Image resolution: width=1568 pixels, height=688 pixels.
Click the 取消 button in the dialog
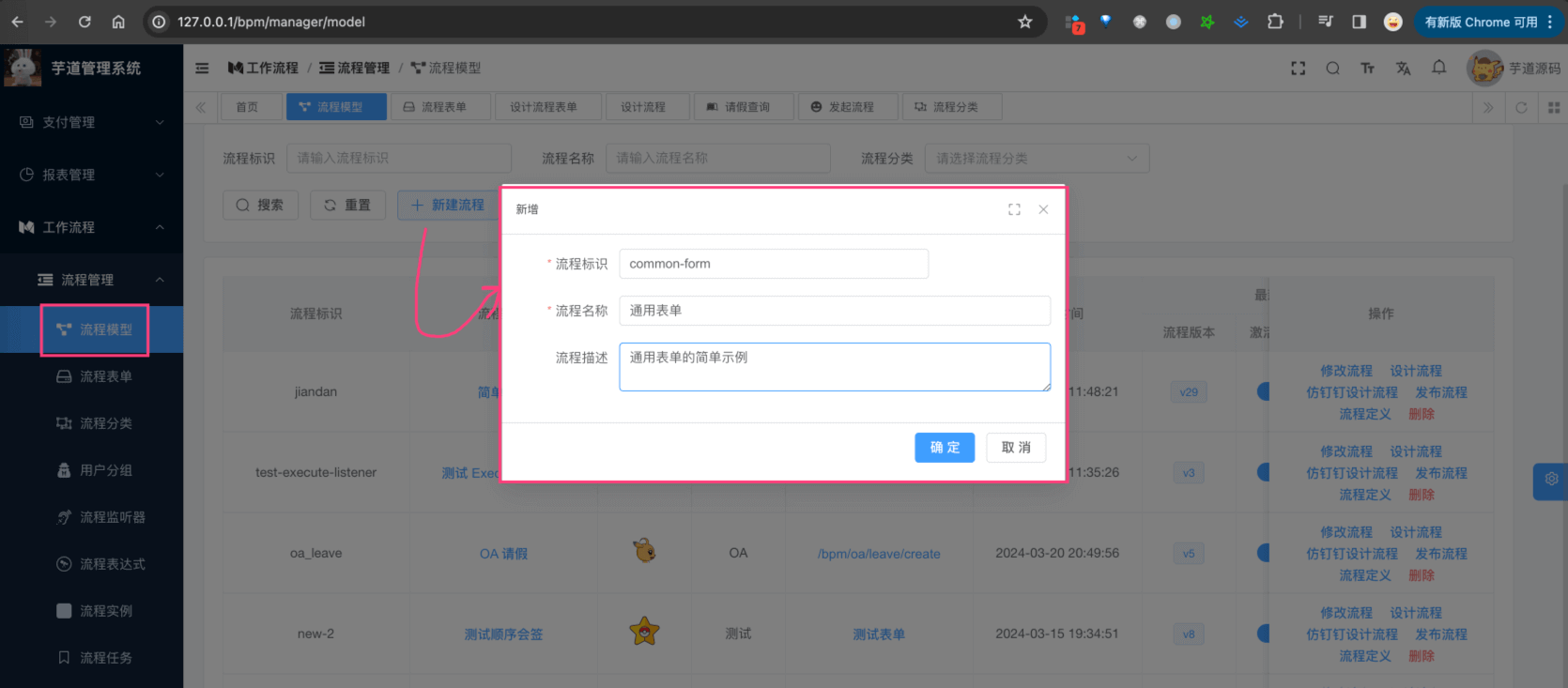(x=1015, y=448)
